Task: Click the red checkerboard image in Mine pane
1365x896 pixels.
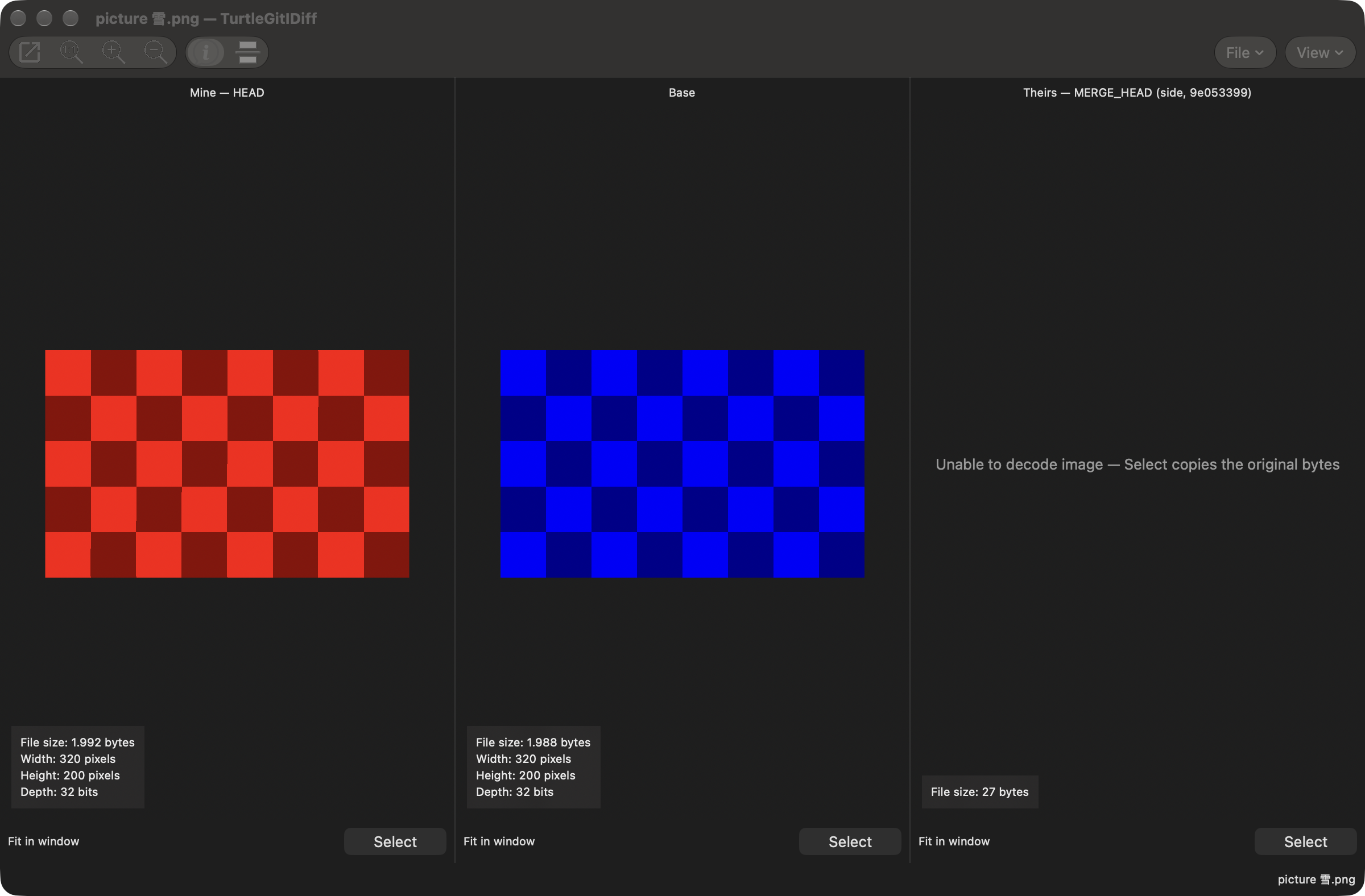Action: pyautogui.click(x=227, y=464)
